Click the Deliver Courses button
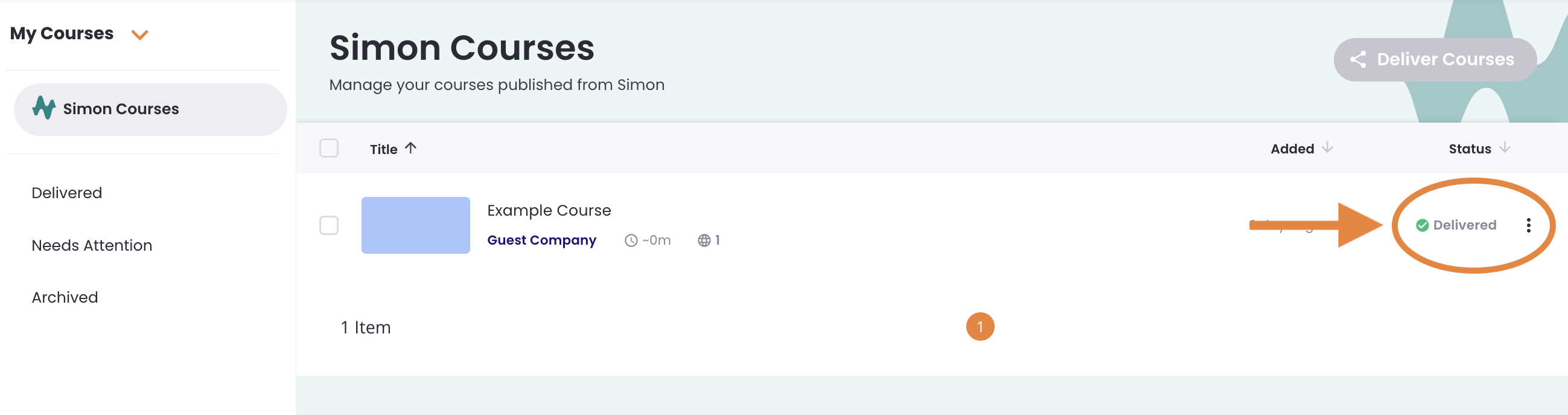The width and height of the screenshot is (1568, 415). [x=1434, y=59]
